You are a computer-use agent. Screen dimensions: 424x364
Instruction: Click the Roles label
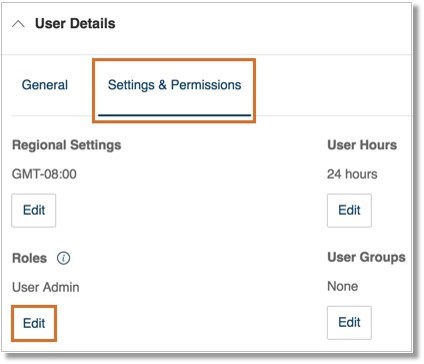[29, 258]
